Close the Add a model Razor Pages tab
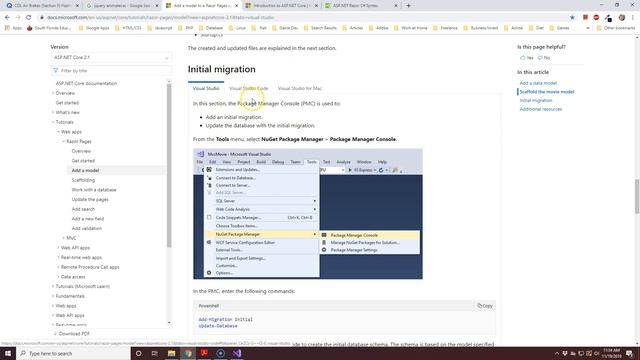This screenshot has width=640, height=360. click(236, 6)
